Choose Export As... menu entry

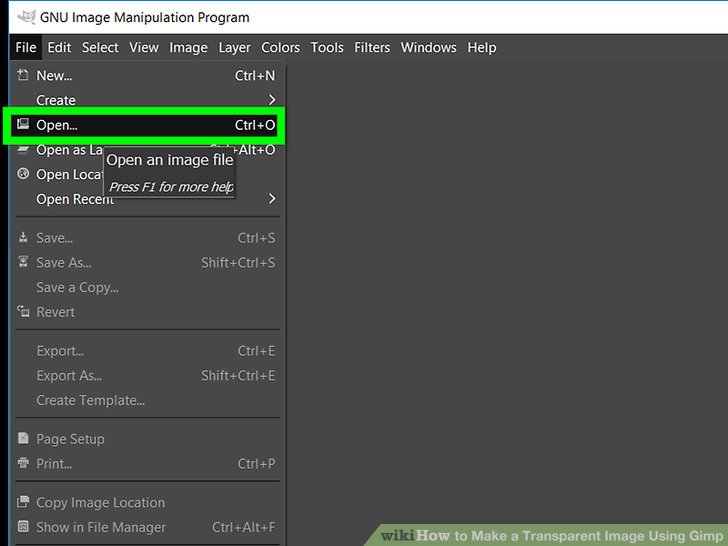click(x=146, y=375)
